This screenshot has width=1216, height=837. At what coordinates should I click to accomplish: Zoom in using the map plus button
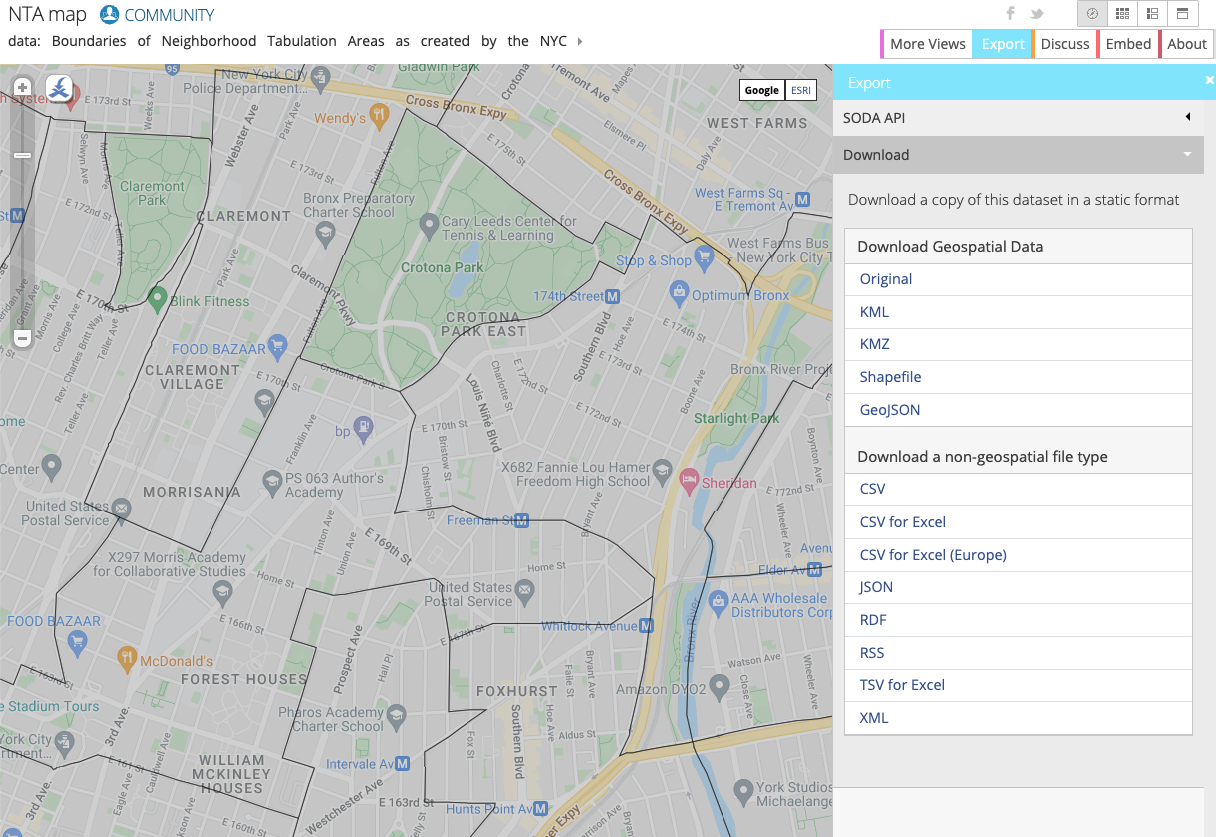(21, 87)
